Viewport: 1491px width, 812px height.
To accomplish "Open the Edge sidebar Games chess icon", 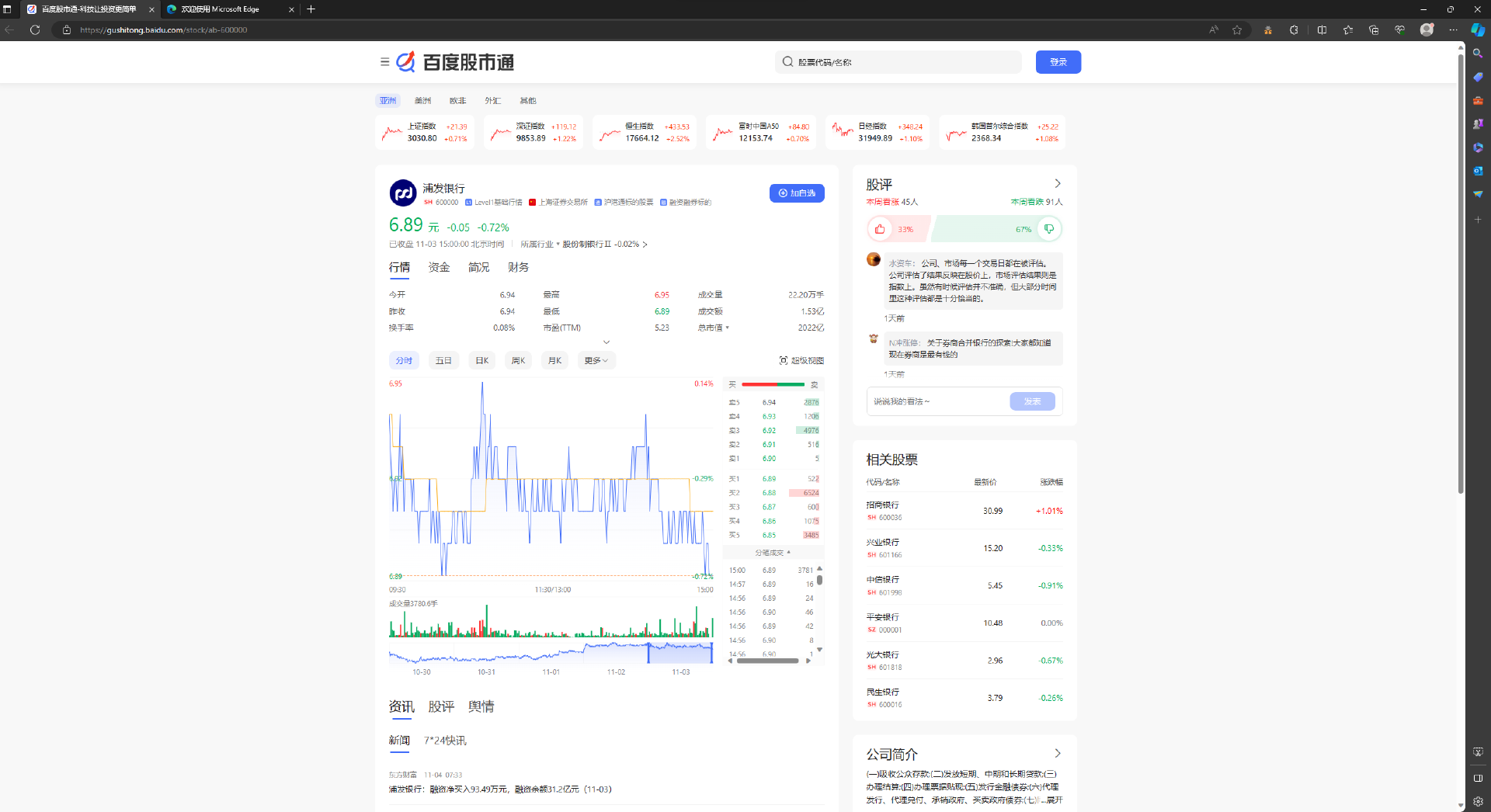I will coord(1478,123).
